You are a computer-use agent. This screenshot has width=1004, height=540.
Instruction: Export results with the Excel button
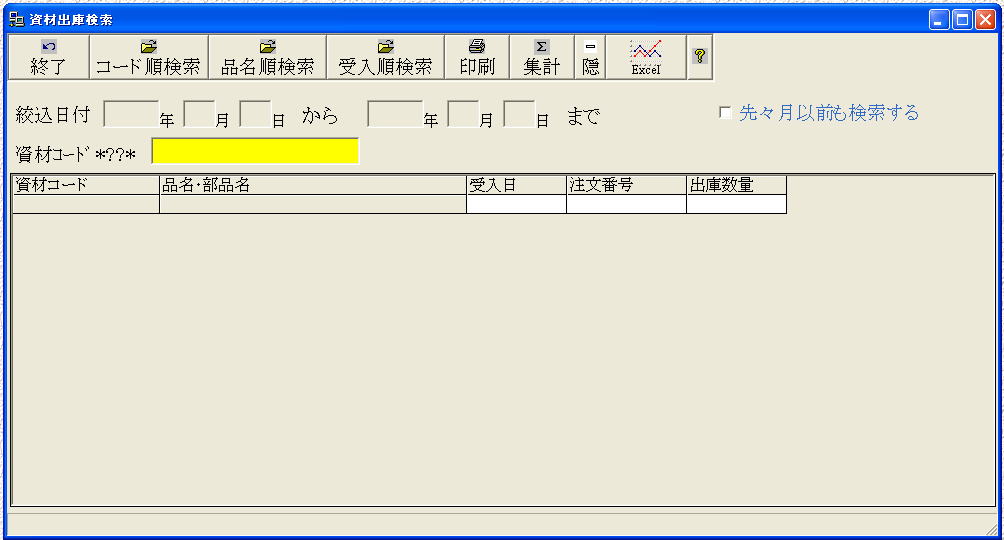645,58
